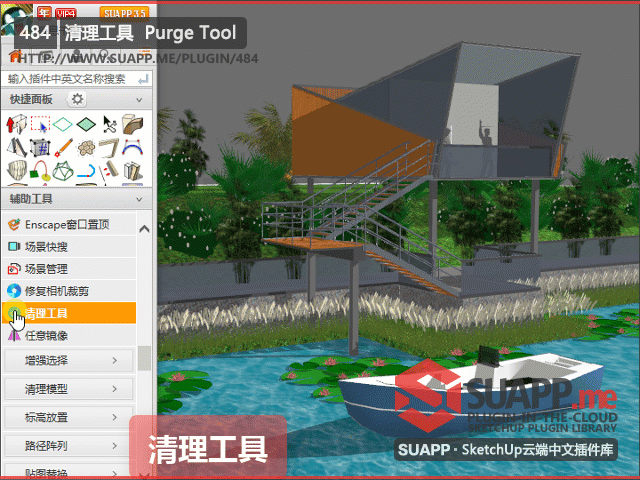
Task: Open quick panel settings gear
Action: [77, 99]
